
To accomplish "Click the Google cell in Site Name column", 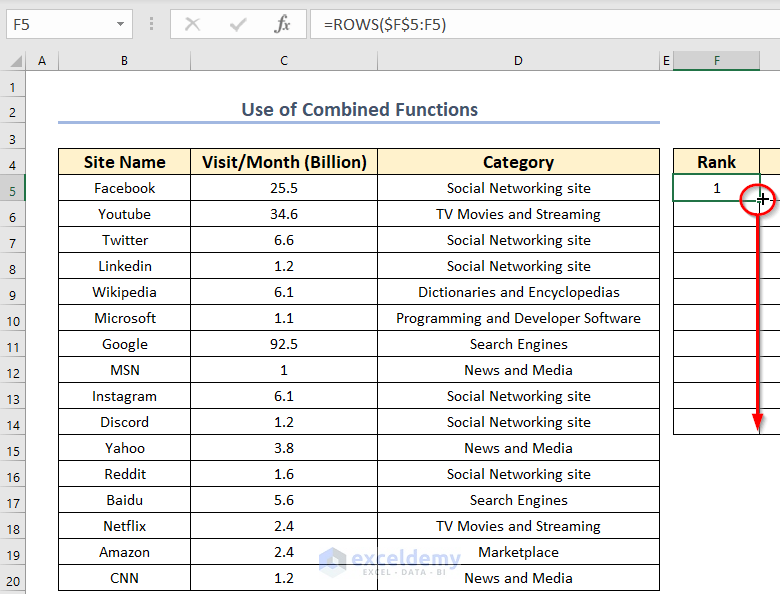I will pyautogui.click(x=124, y=344).
